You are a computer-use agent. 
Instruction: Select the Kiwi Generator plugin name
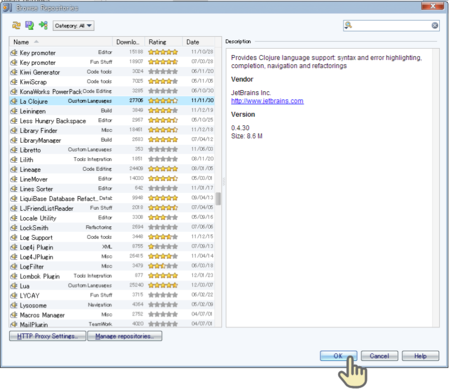[40, 72]
